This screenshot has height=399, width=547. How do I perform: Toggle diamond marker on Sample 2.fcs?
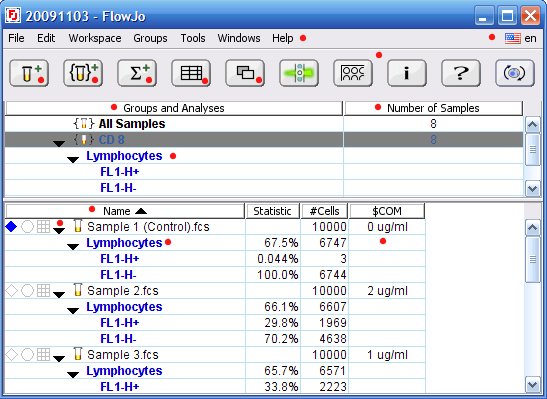coord(12,291)
